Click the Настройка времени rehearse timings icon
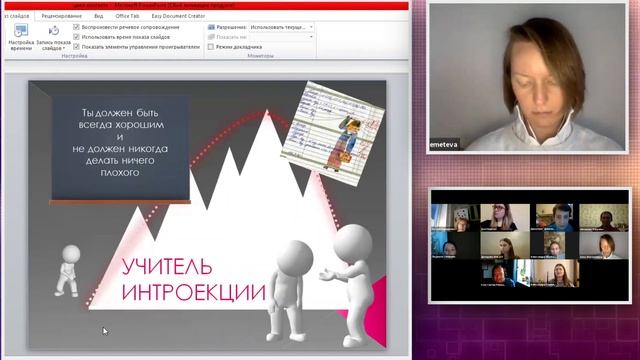640x360 pixels. pyautogui.click(x=21, y=31)
